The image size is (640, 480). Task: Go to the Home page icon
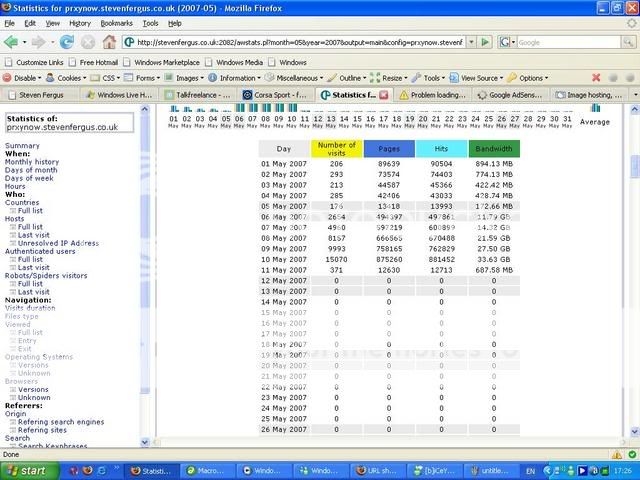click(x=110, y=42)
